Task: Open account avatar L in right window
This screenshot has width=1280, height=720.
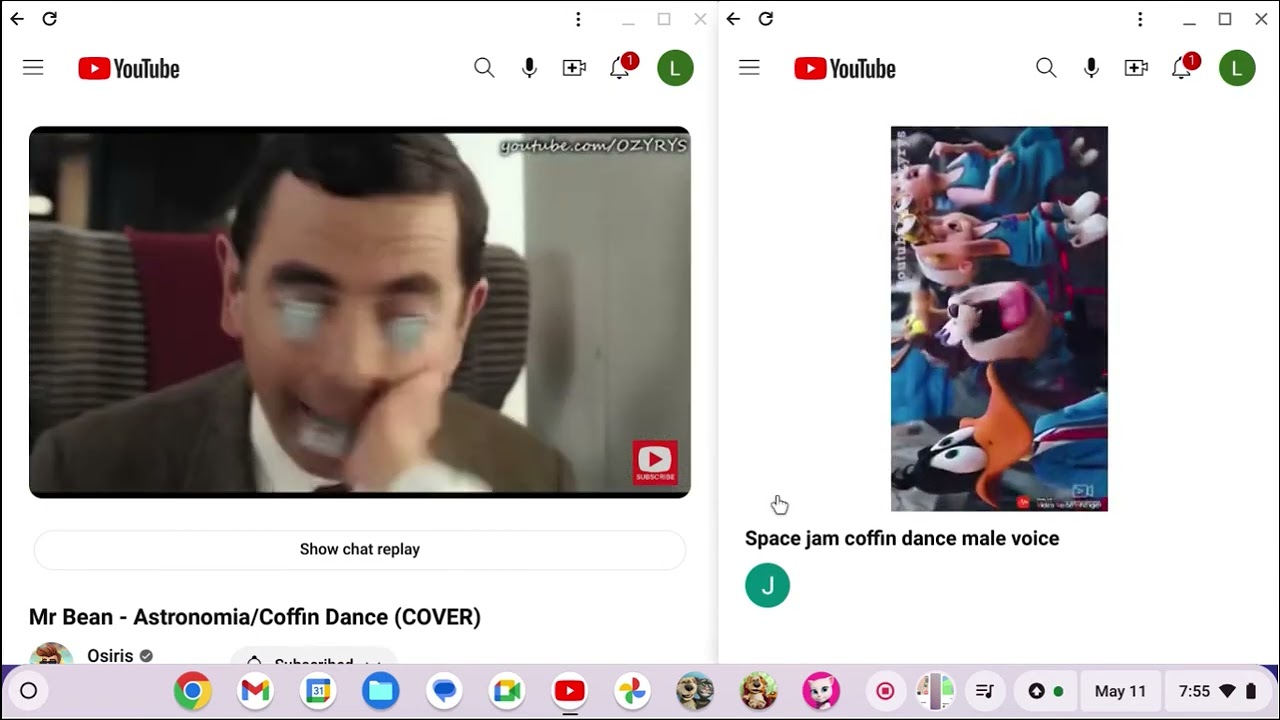Action: coord(1237,68)
